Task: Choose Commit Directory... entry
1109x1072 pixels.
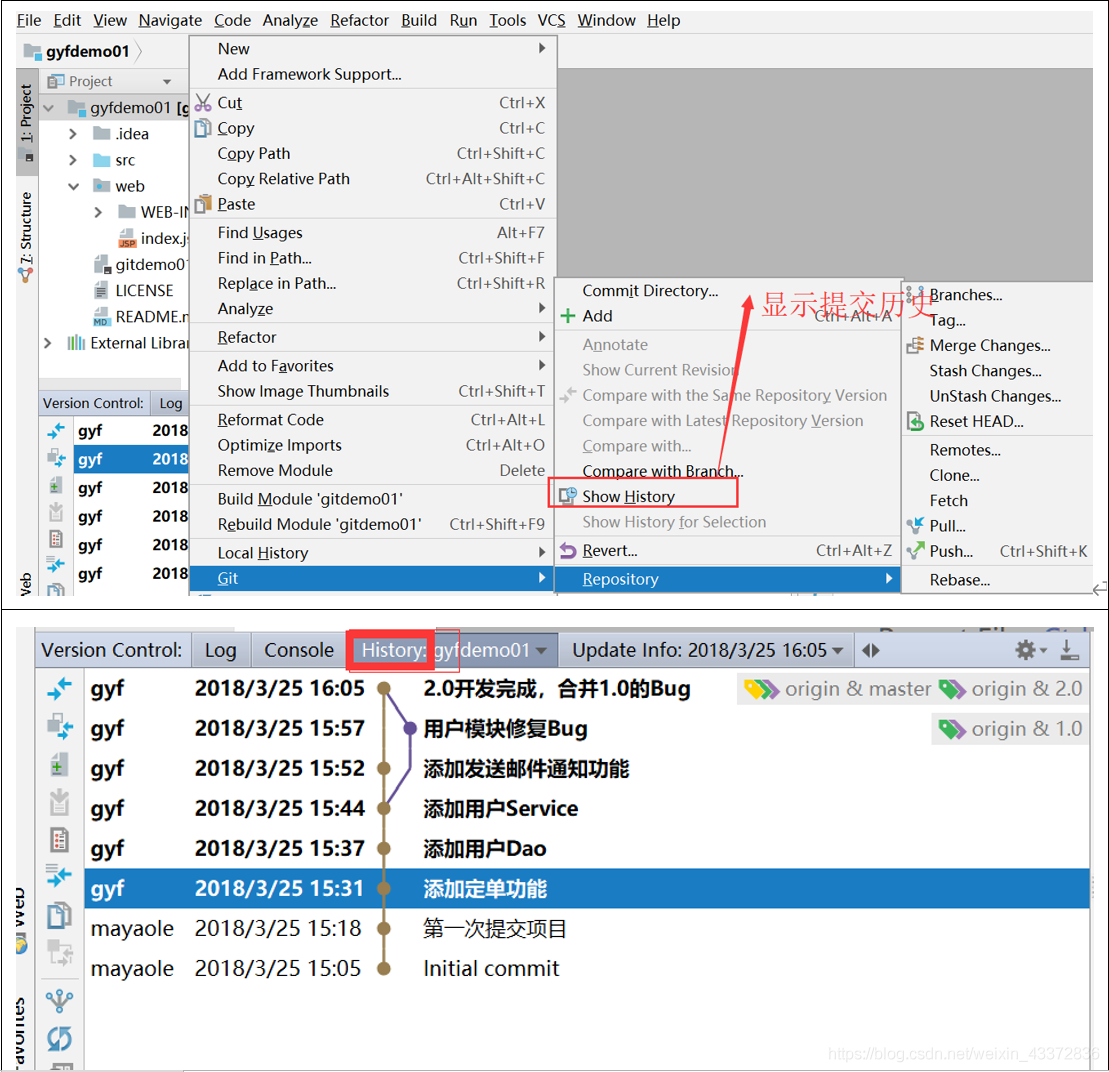Action: [x=650, y=291]
